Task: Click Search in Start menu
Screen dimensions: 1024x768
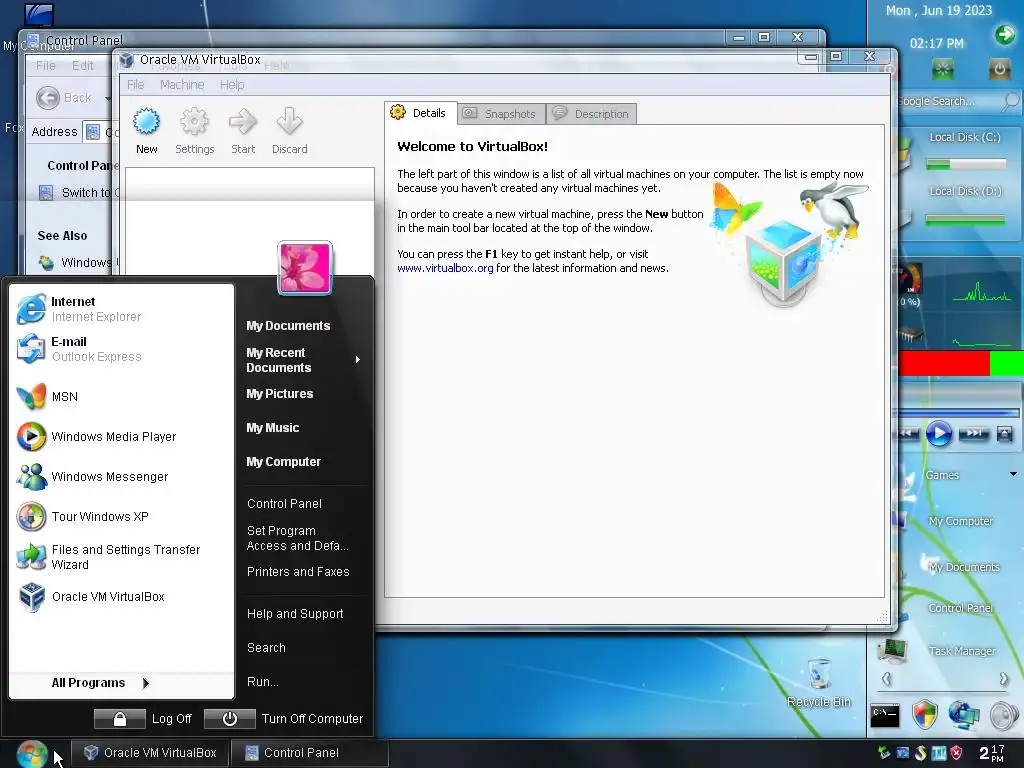Action: (x=266, y=648)
